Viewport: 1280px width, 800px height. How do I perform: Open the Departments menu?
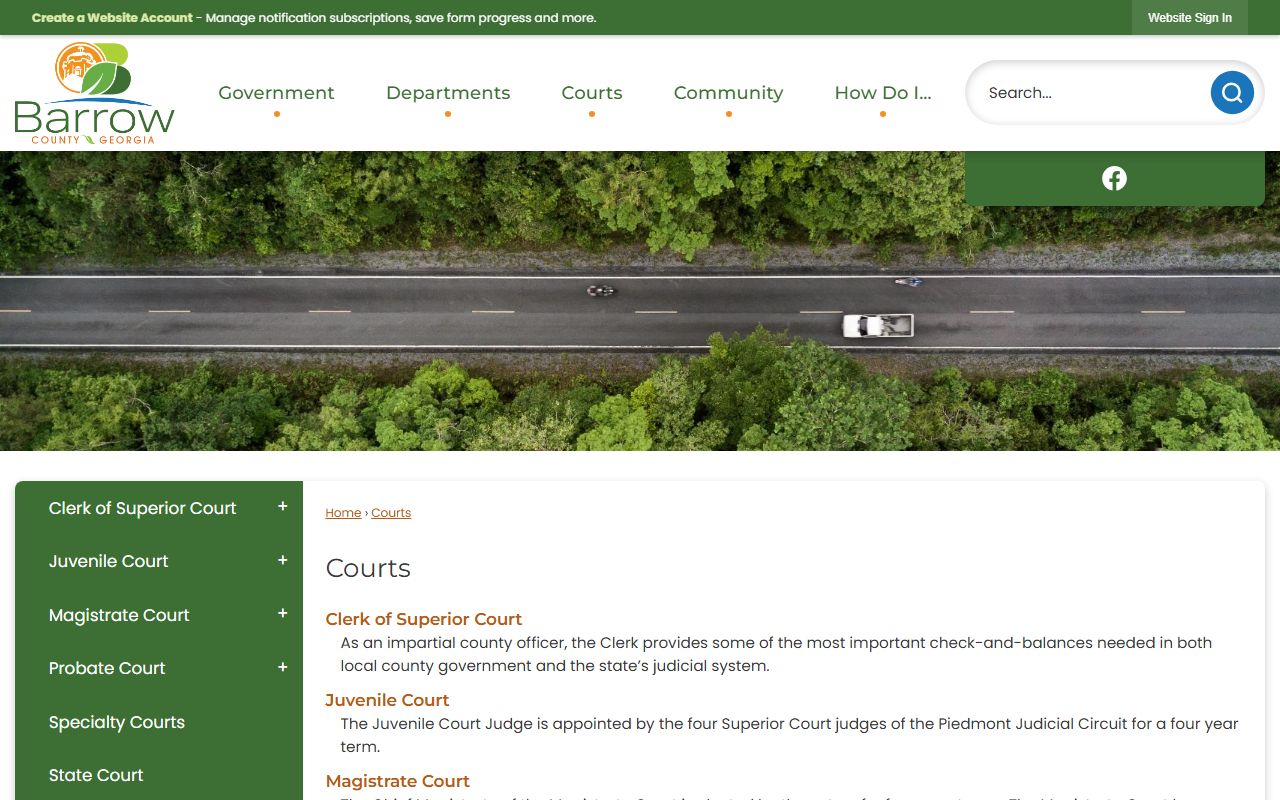(x=448, y=93)
